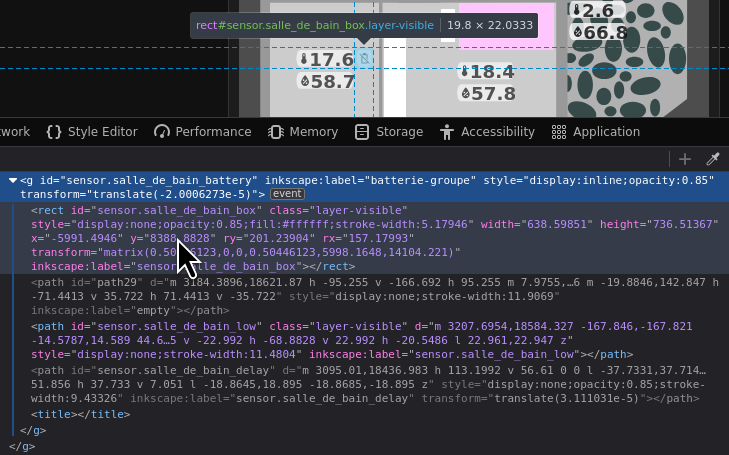Image resolution: width=729 pixels, height=455 pixels.
Task: Click the water drop icon beside 66.8
Action: pos(578,32)
